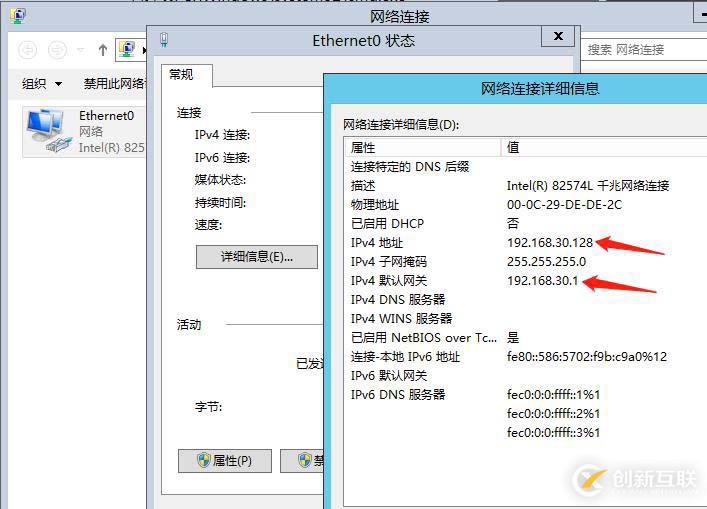Click the Network Connections window title icon
Image resolution: width=707 pixels, height=509 pixels.
(18, 16)
